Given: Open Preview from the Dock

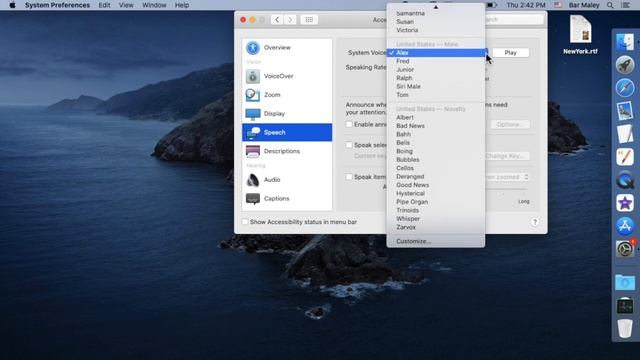Looking at the screenshot, I should [x=625, y=111].
